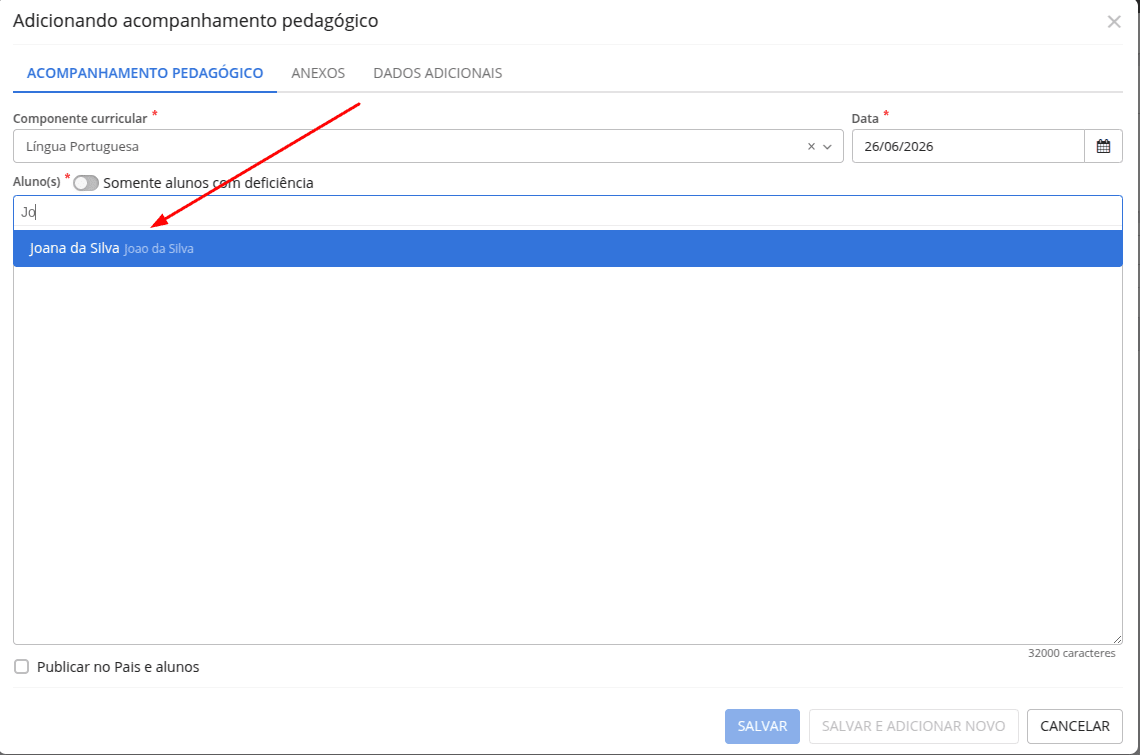
Task: Select the Acompanhamento Pedagógico tab
Action: coord(145,73)
